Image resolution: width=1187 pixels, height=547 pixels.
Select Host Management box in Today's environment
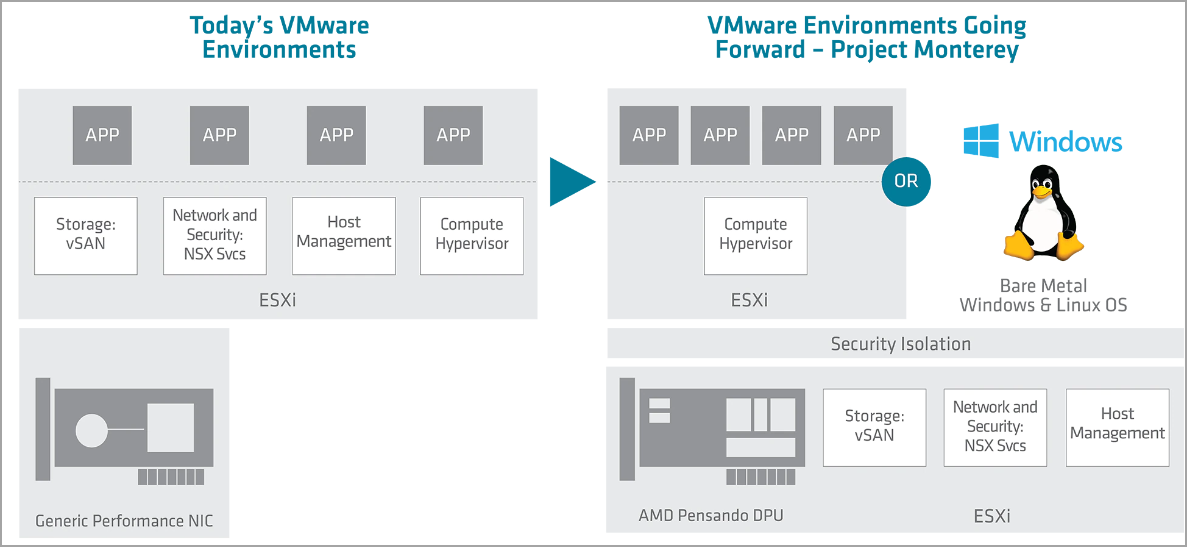coord(344,235)
